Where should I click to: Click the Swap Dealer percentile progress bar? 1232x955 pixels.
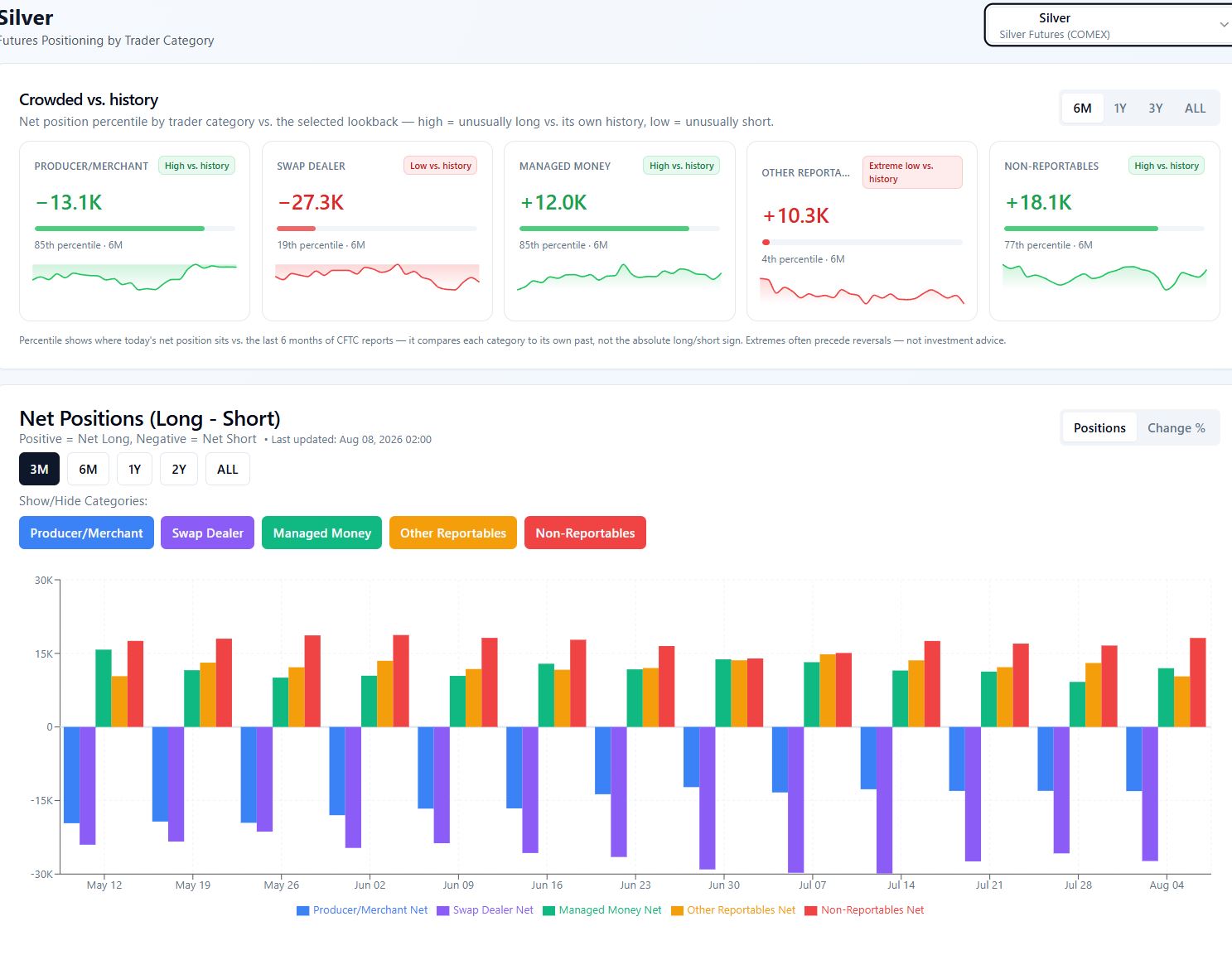377,229
